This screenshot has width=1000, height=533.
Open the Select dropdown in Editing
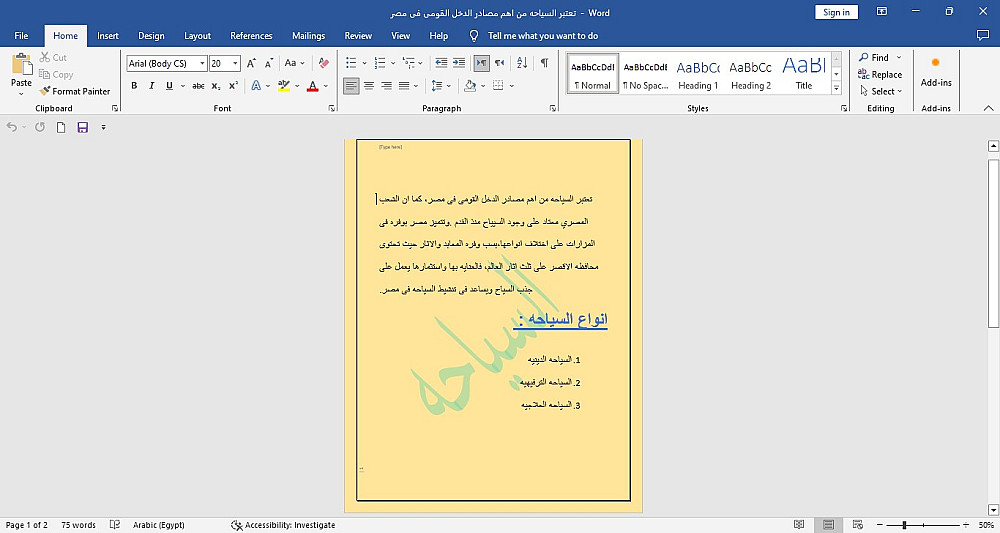[x=881, y=91]
